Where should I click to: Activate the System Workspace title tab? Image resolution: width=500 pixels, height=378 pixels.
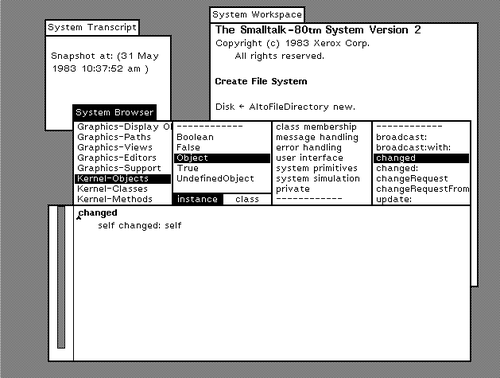click(x=257, y=15)
